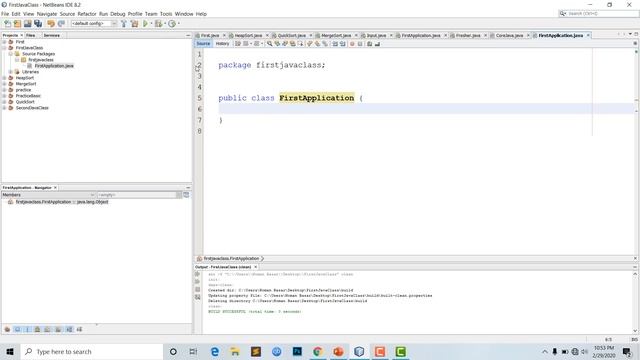Click the Output panel vertical scrollbar

coord(635,302)
